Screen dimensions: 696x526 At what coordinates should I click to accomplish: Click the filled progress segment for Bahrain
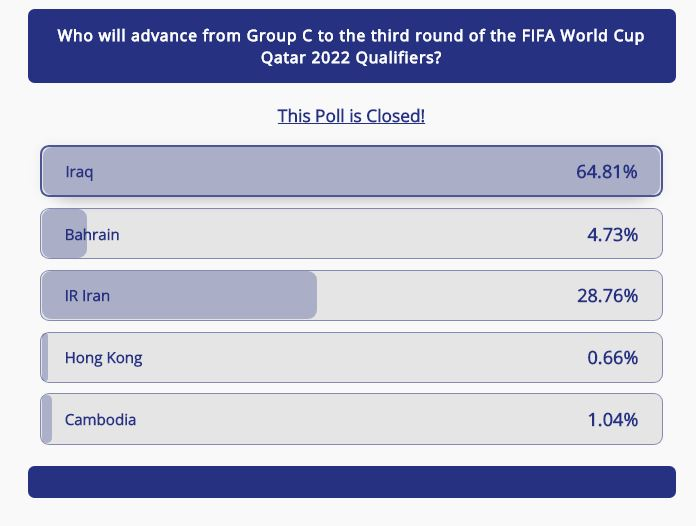[64, 233]
